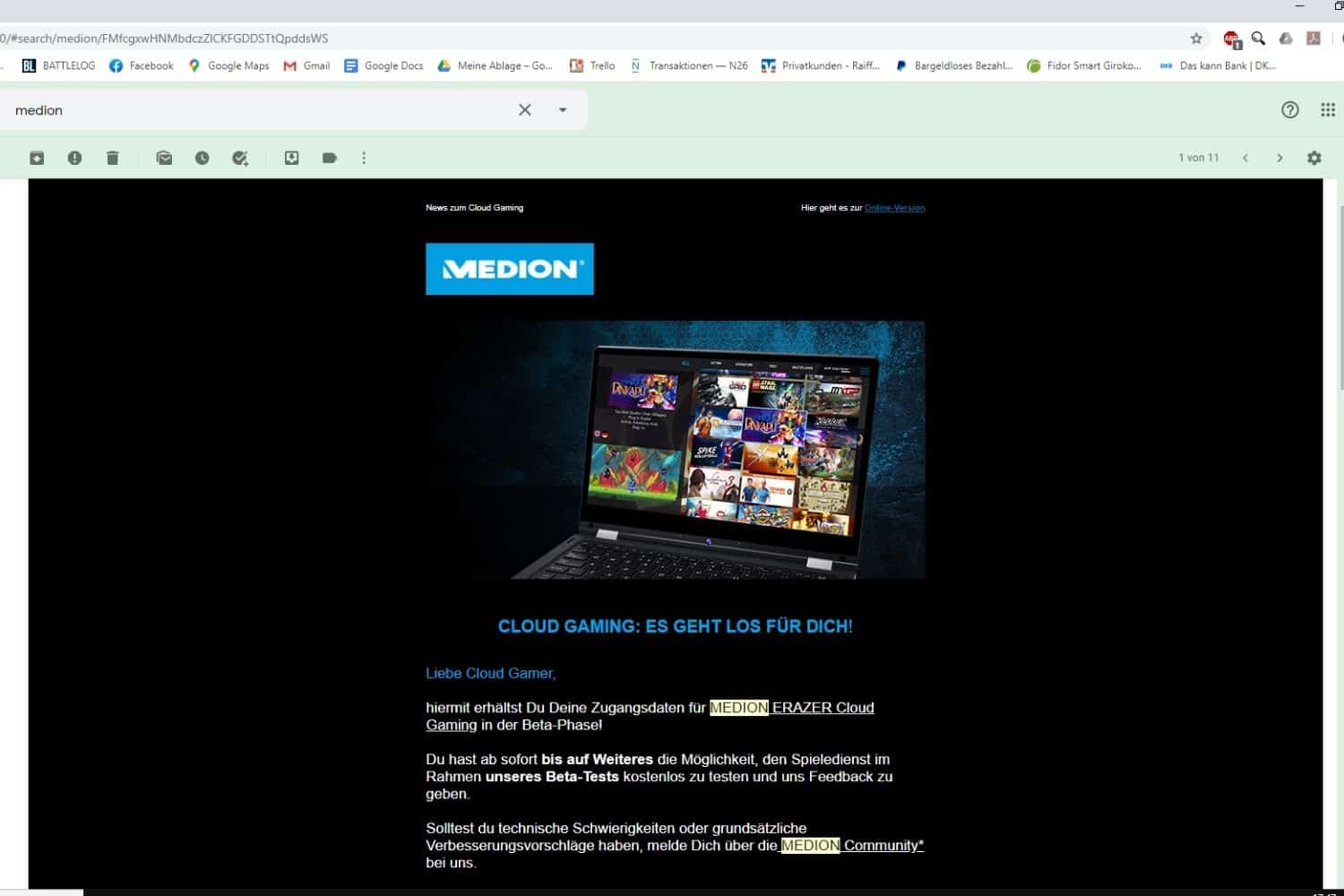
Task: Show search options dropdown arrow
Action: click(563, 110)
